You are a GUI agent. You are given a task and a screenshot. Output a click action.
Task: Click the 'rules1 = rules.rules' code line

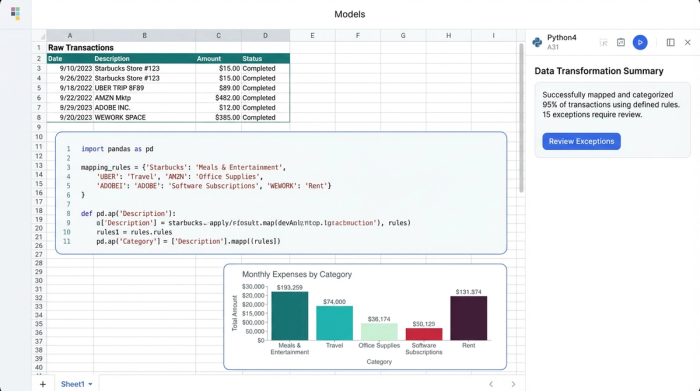click(134, 232)
